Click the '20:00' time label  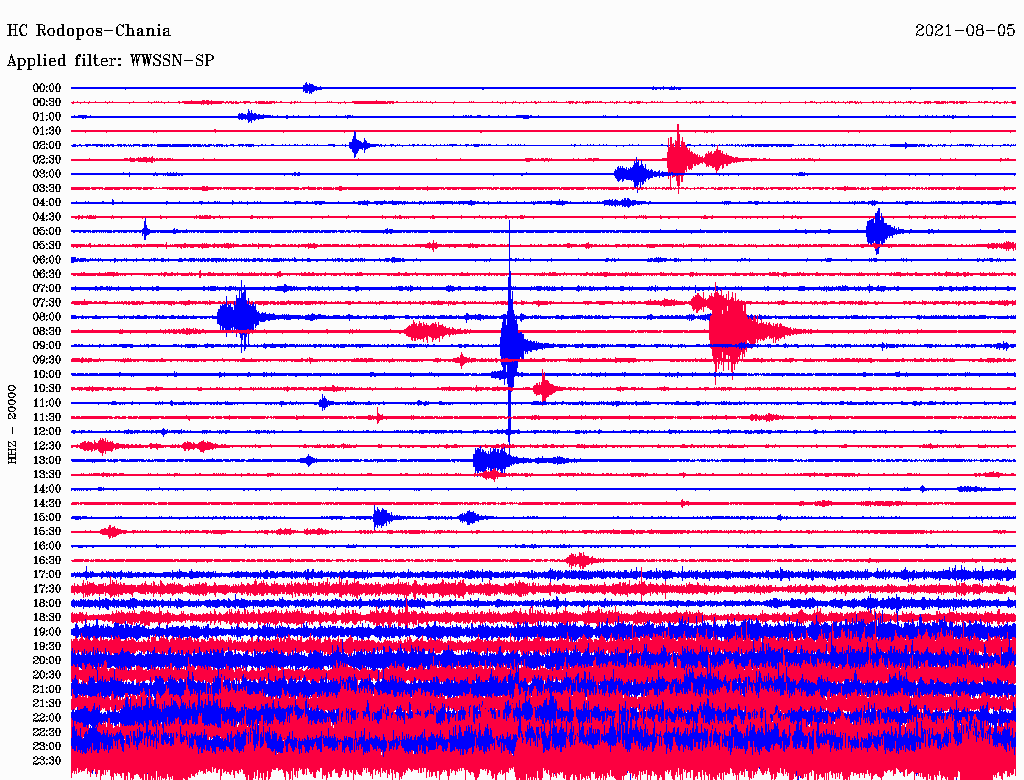tap(47, 660)
